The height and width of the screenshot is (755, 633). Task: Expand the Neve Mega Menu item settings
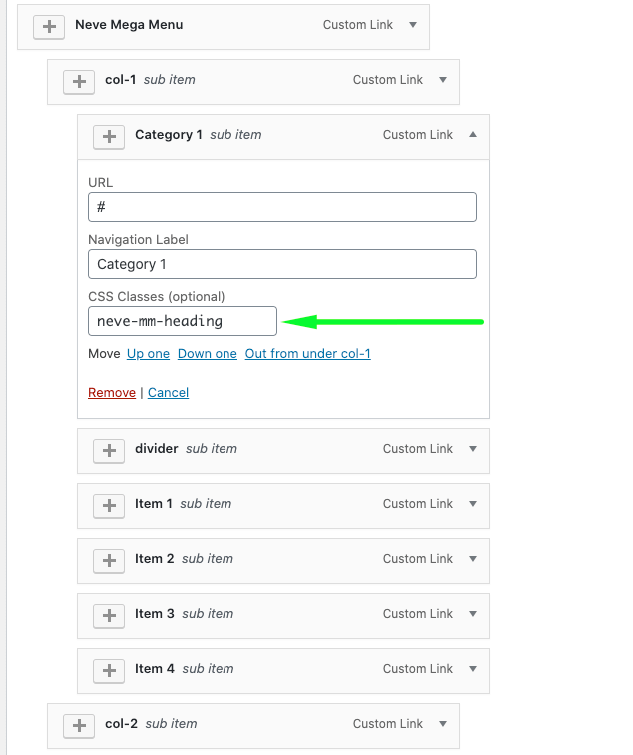413,25
